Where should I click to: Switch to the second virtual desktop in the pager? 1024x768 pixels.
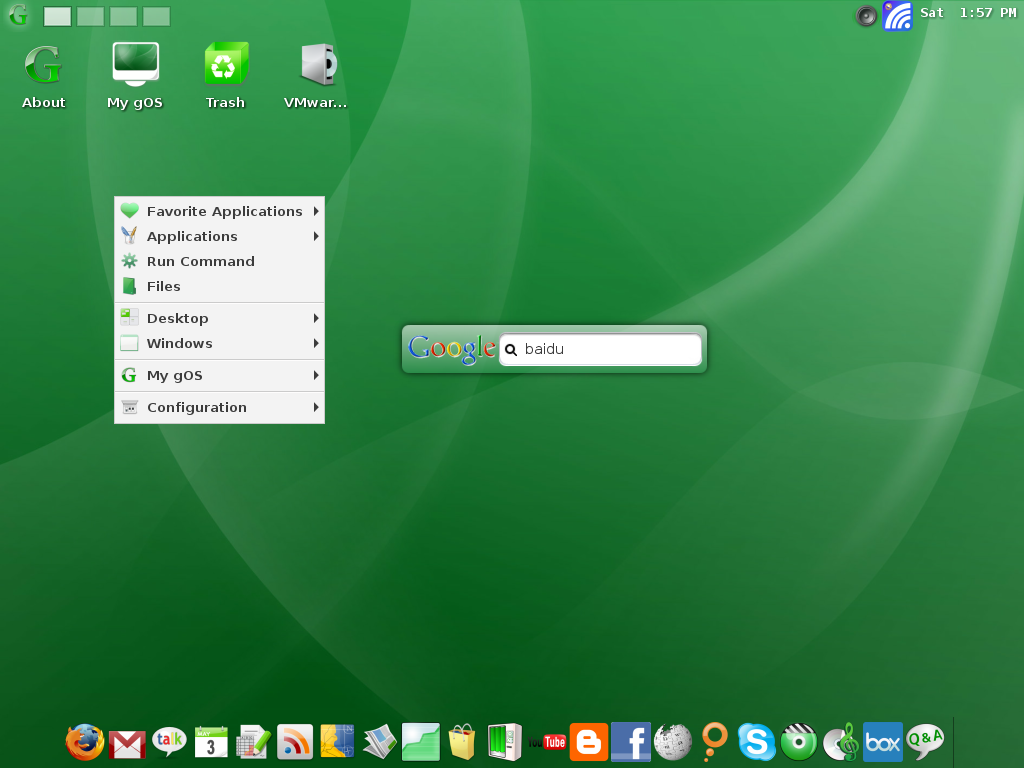pyautogui.click(x=90, y=16)
